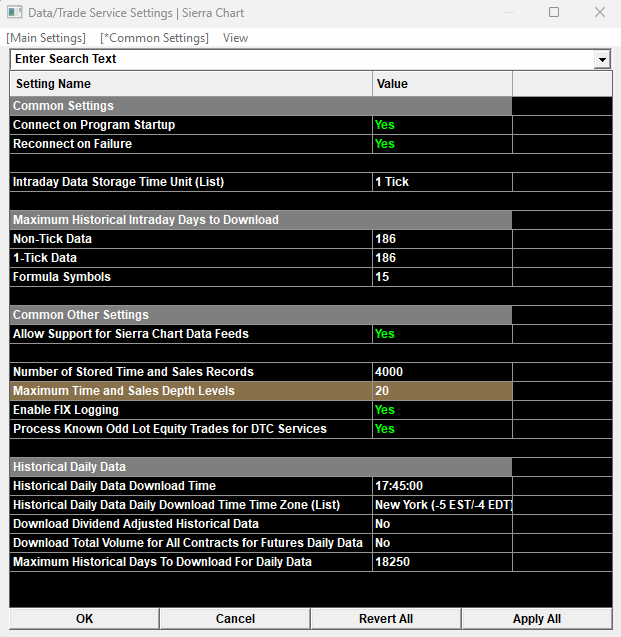
Task: Expand the search text dropdown arrow
Action: pyautogui.click(x=602, y=59)
